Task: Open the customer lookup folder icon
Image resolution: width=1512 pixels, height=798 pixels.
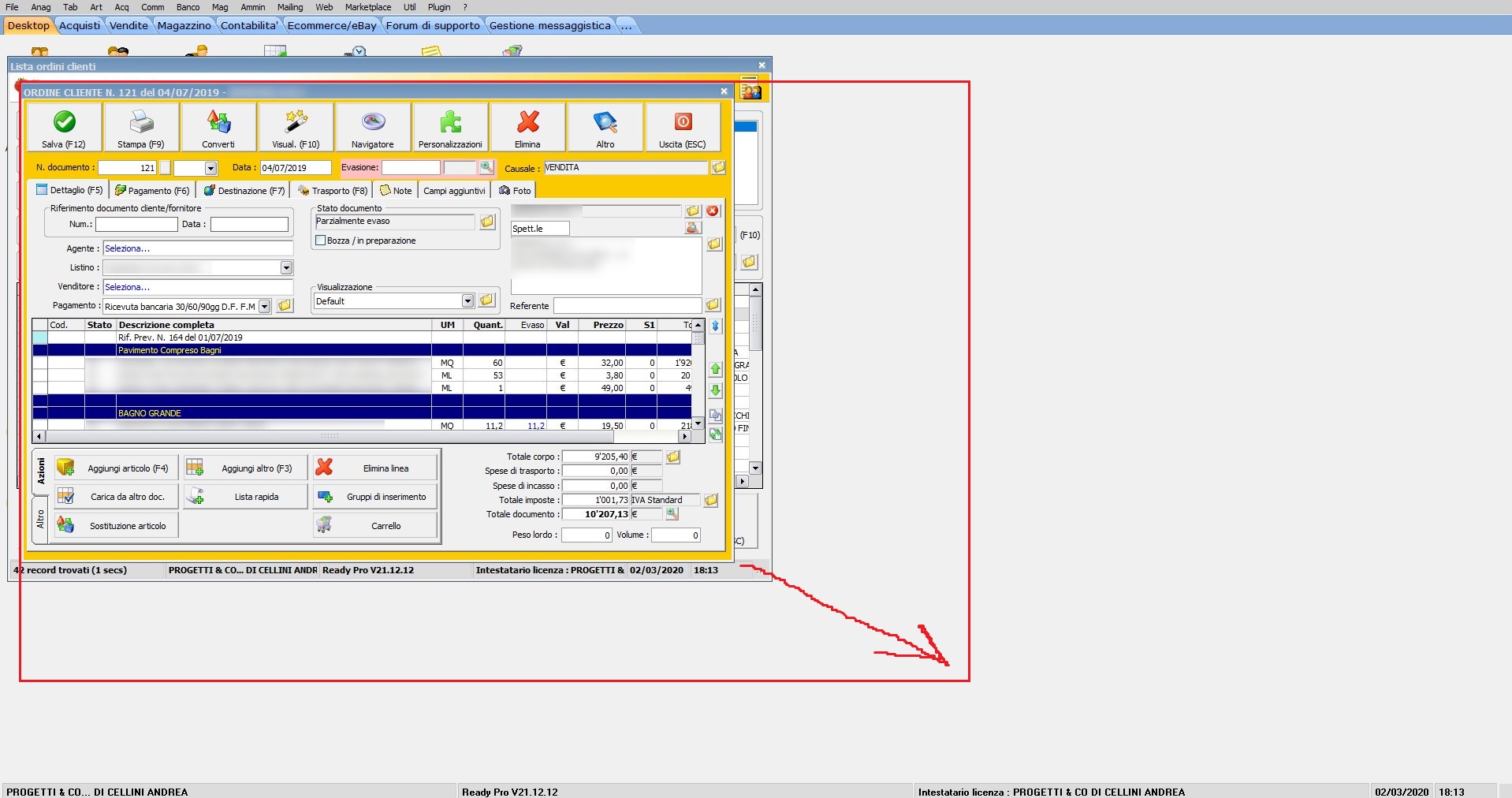Action: coord(692,211)
